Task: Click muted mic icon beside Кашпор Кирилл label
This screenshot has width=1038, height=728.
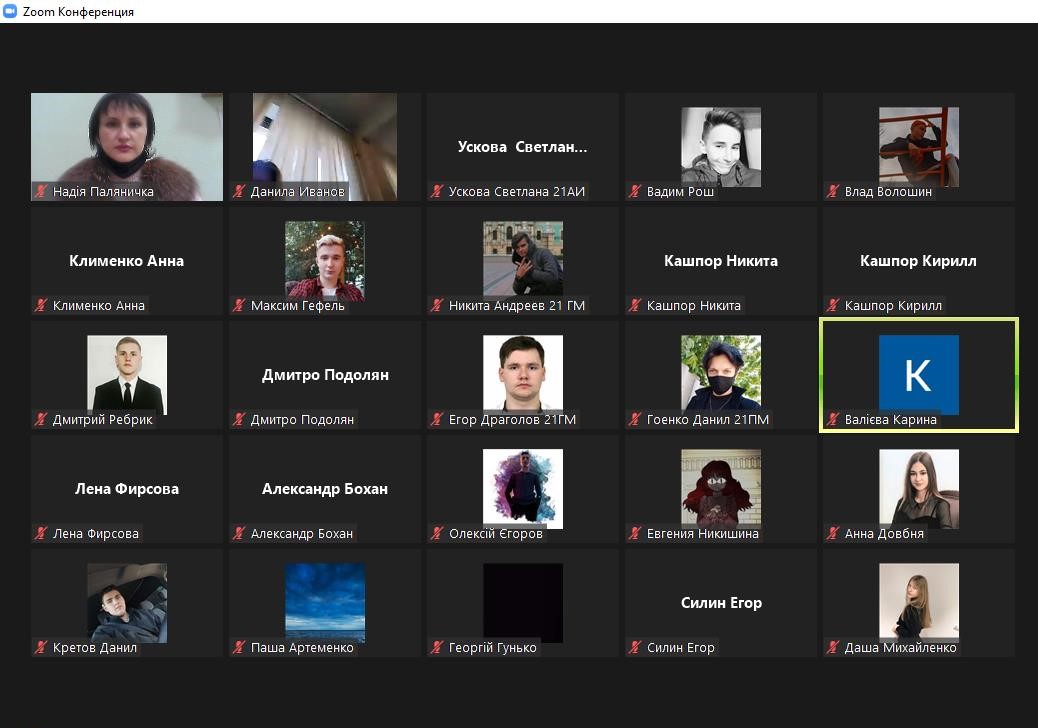Action: pos(833,305)
